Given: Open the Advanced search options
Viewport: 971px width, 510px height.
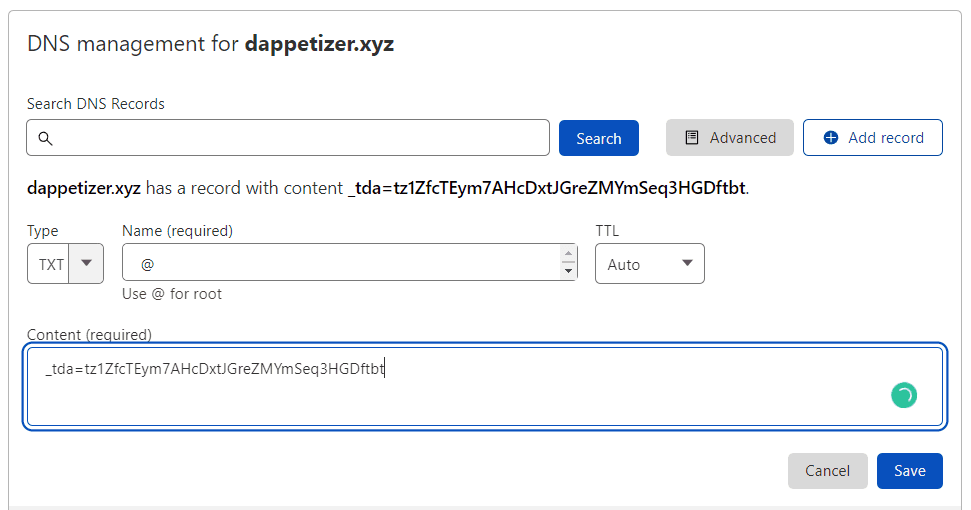Looking at the screenshot, I should (x=730, y=138).
